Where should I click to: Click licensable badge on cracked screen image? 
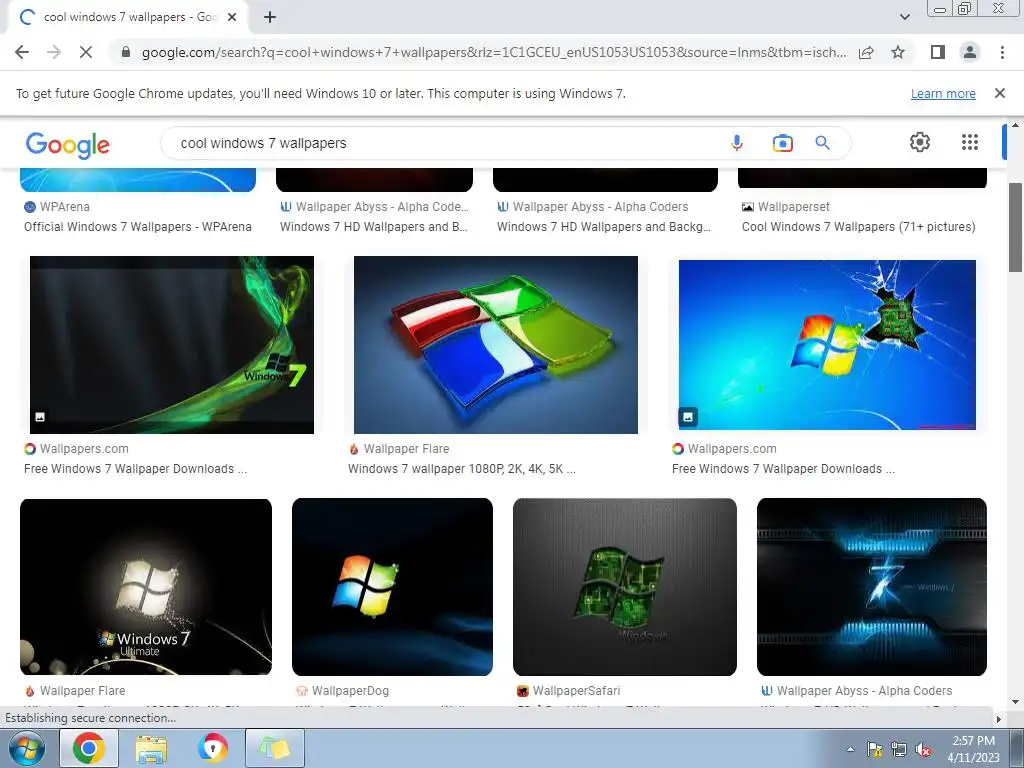click(x=688, y=417)
